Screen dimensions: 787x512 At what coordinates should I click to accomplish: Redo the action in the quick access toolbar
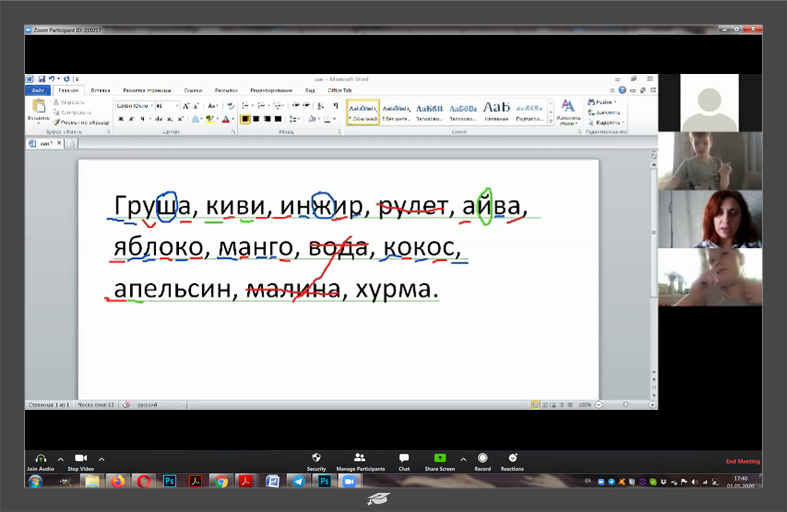pos(66,79)
